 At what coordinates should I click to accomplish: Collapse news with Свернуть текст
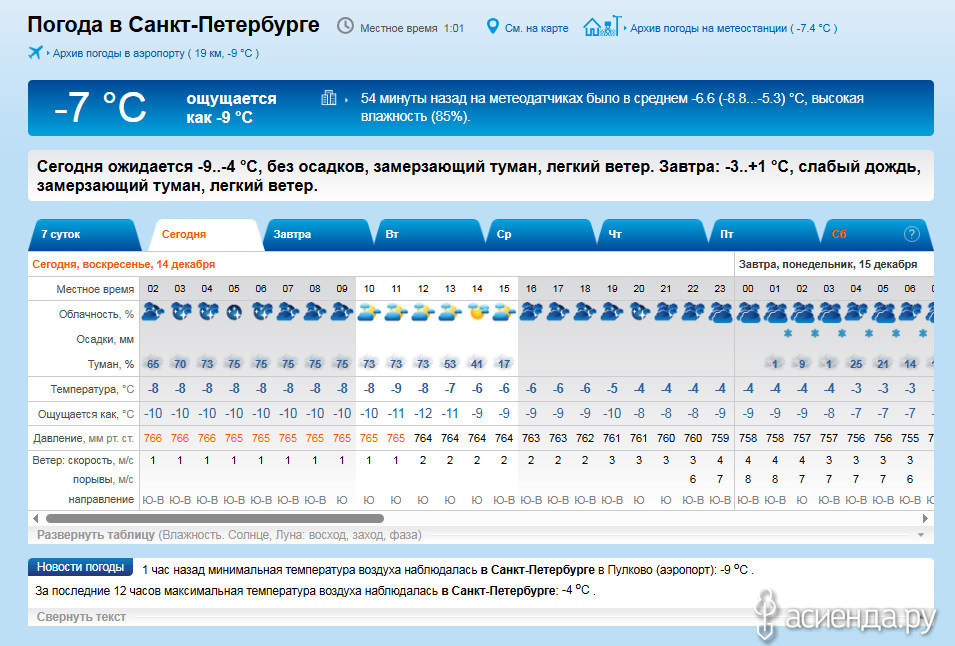click(81, 617)
